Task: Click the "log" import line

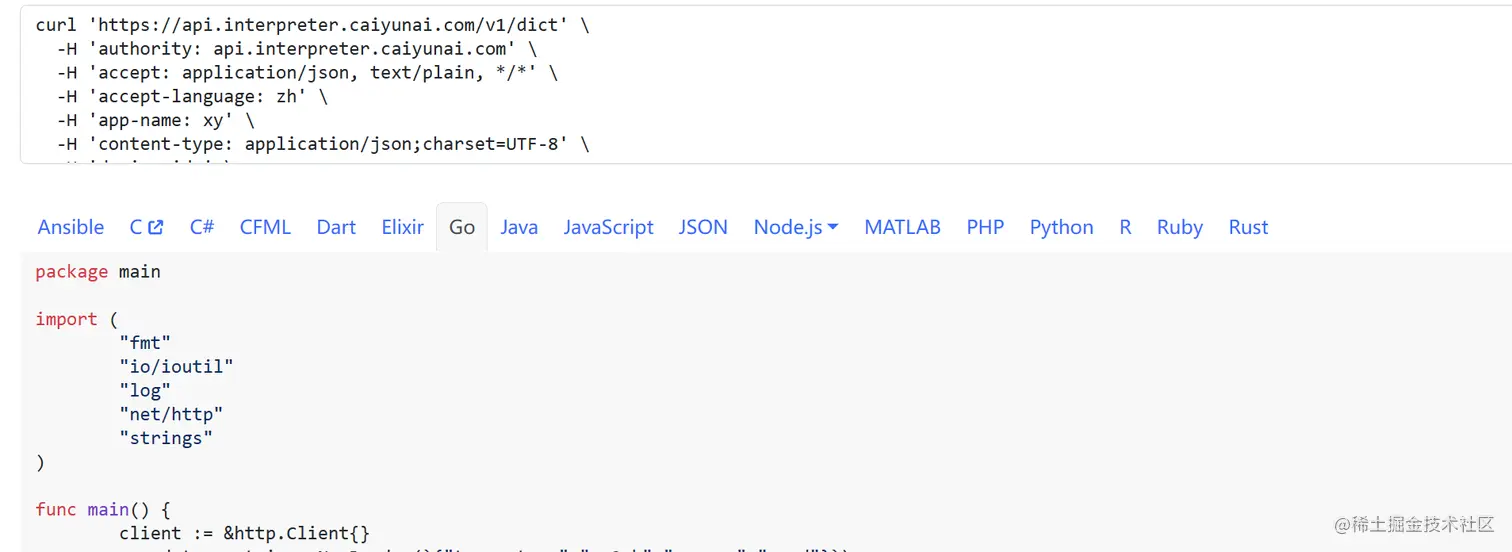Action: [145, 390]
